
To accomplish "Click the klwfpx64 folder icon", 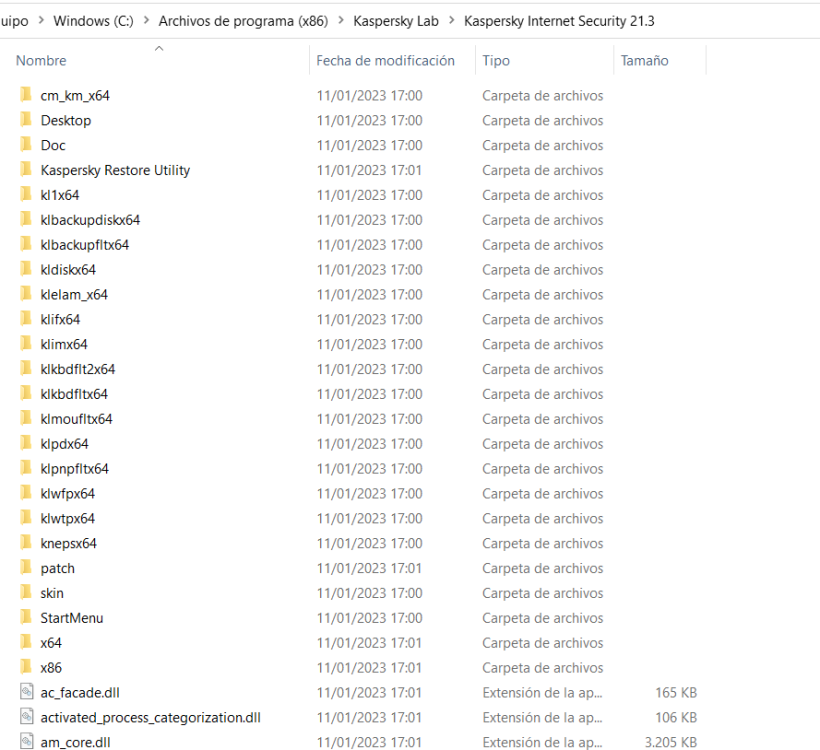I will (x=26, y=493).
